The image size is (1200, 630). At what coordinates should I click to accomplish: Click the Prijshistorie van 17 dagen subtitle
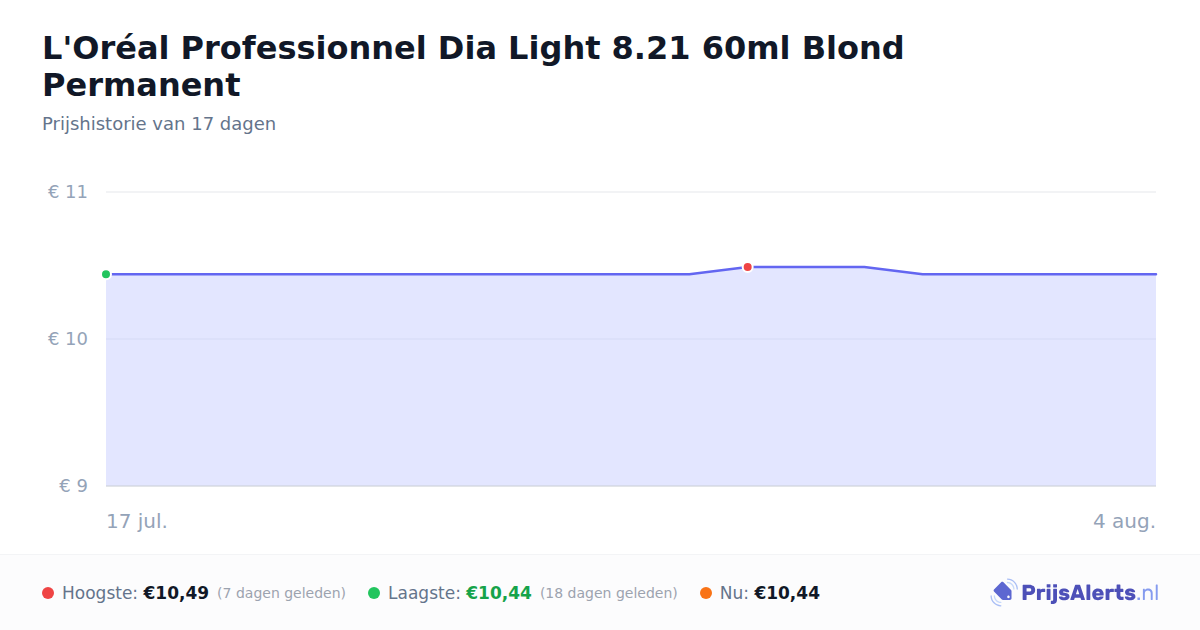tap(159, 124)
